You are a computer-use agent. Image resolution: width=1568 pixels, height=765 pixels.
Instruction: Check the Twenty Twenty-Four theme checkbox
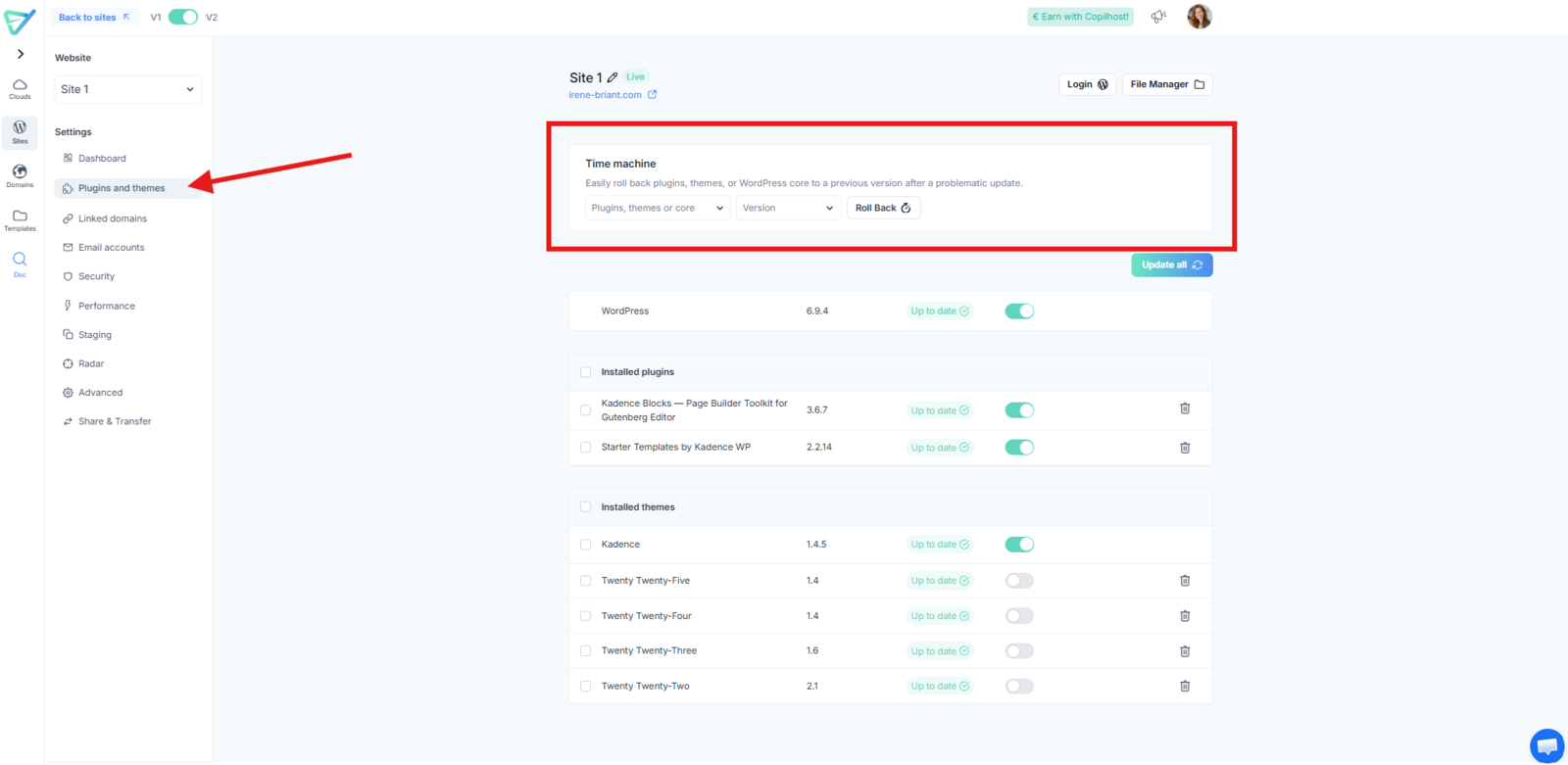coord(586,616)
